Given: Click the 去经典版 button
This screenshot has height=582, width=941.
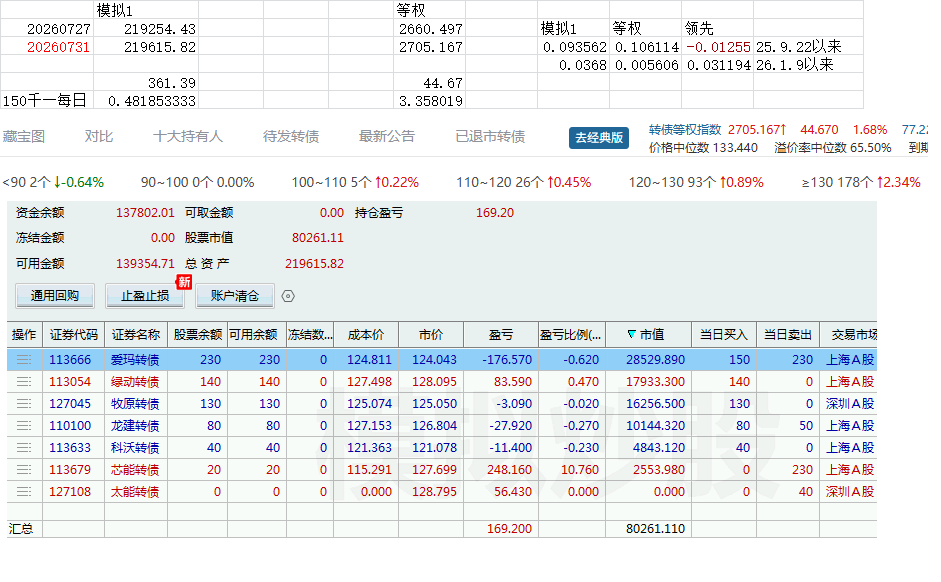Looking at the screenshot, I should point(599,137).
